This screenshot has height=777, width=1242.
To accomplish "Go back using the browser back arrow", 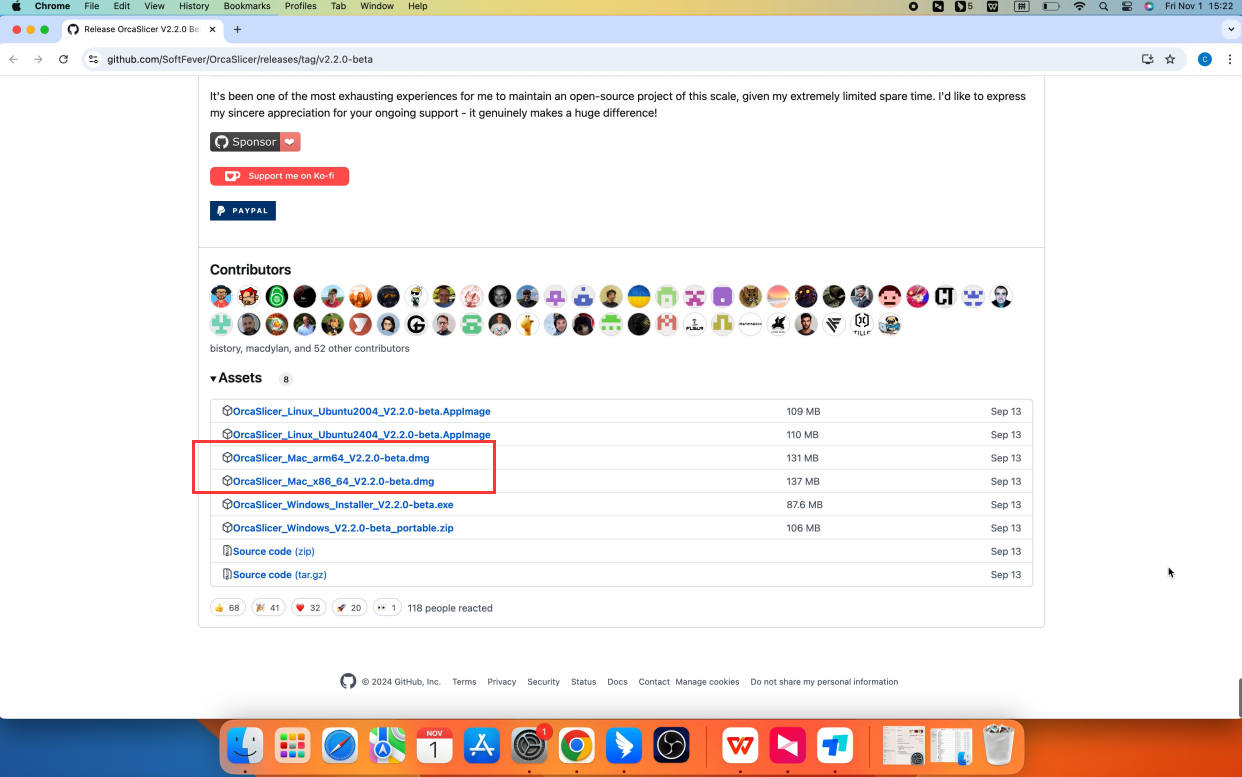I will point(14,59).
